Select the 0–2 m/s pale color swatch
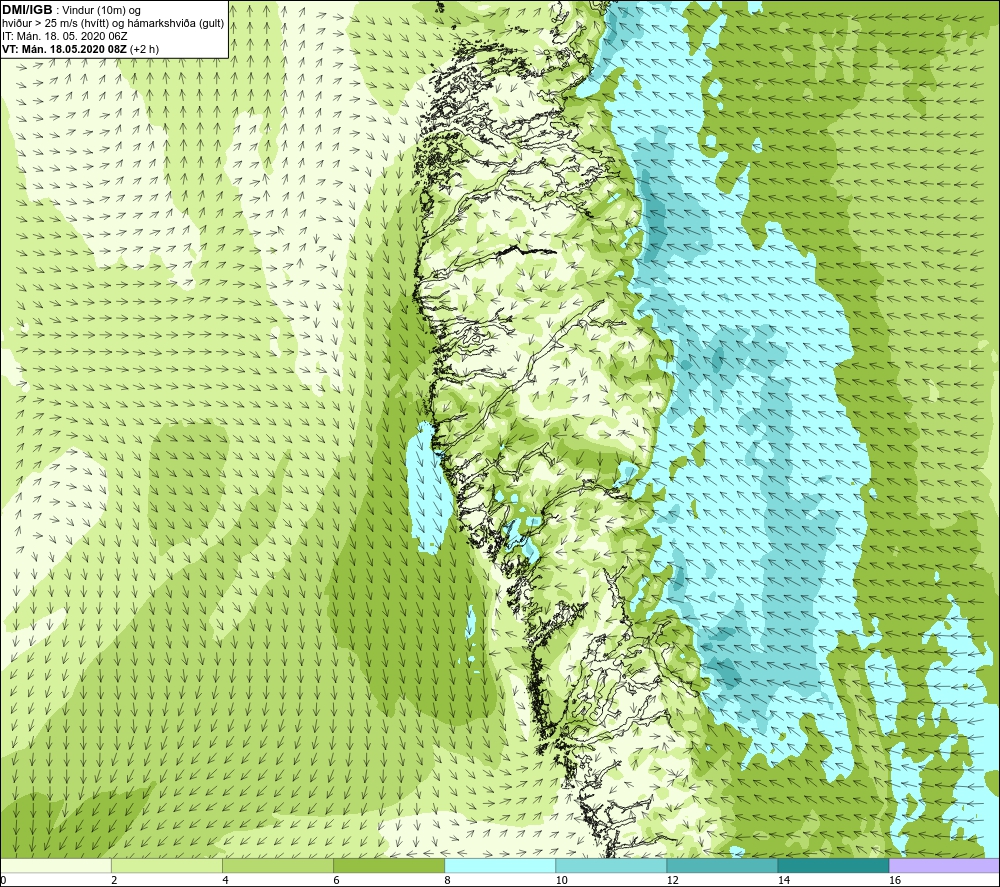 coord(55,865)
